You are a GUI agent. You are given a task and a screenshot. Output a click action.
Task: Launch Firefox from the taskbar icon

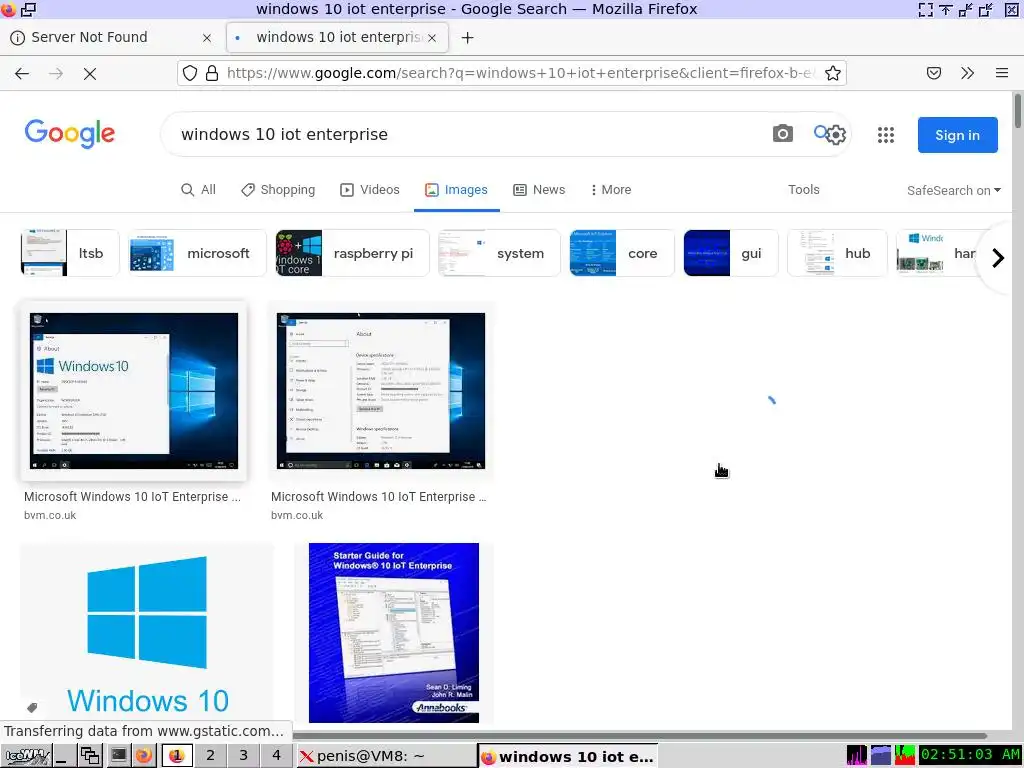pos(144,756)
